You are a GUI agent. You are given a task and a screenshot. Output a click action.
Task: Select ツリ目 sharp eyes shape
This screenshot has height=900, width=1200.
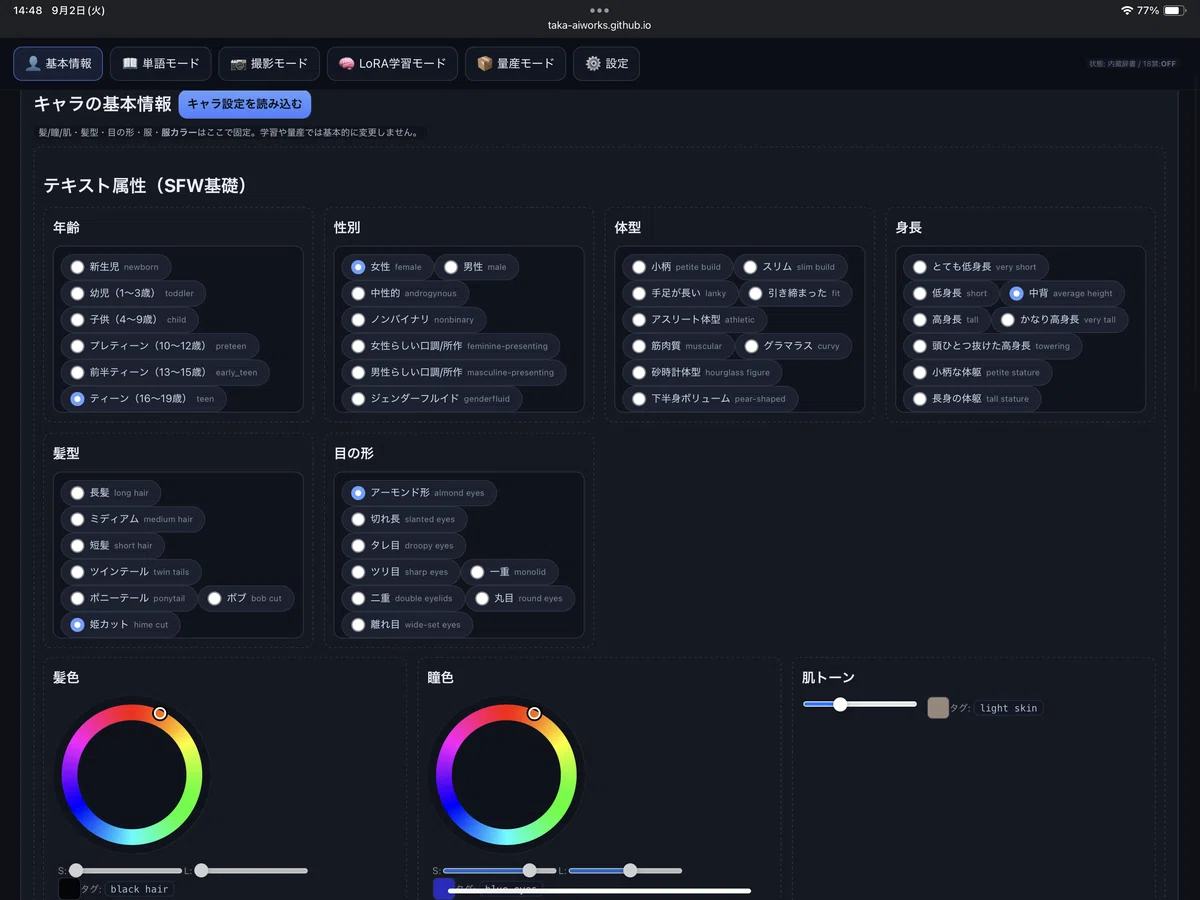tap(401, 572)
